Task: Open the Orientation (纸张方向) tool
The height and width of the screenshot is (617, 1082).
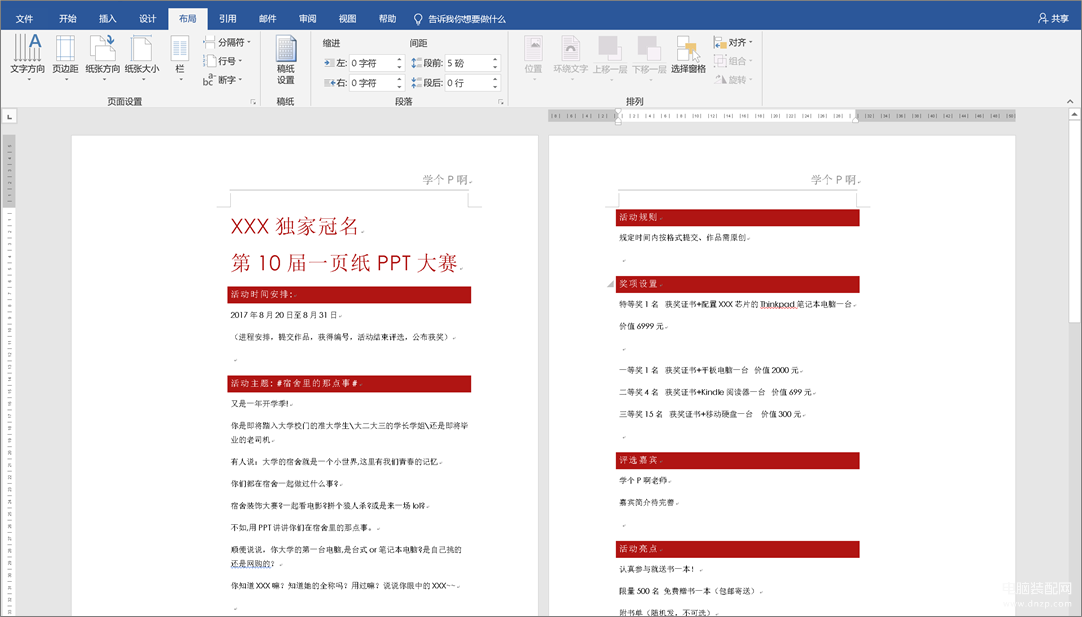Action: pyautogui.click(x=103, y=57)
